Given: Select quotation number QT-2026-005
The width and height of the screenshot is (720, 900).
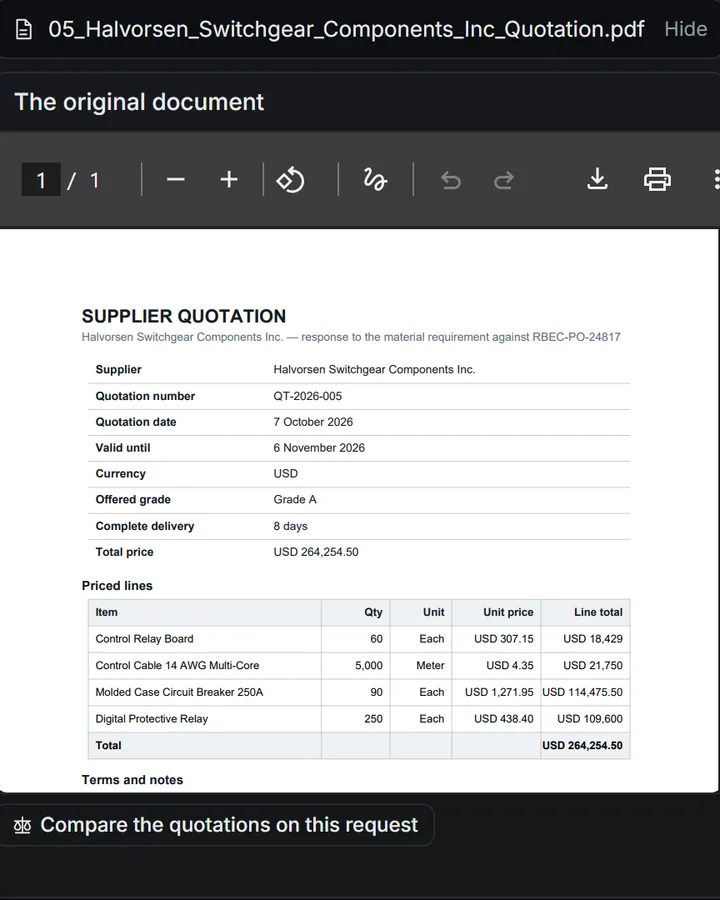Looking at the screenshot, I should click(x=308, y=396).
